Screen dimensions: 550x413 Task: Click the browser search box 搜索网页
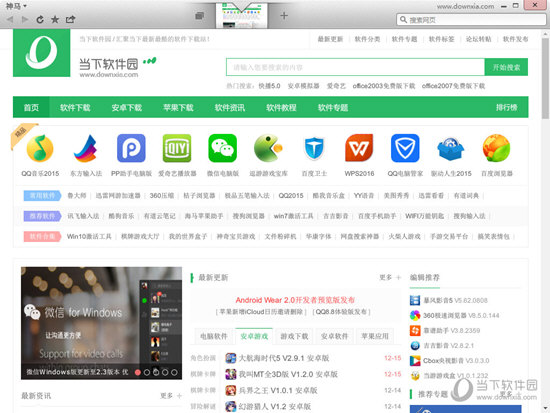[471, 20]
